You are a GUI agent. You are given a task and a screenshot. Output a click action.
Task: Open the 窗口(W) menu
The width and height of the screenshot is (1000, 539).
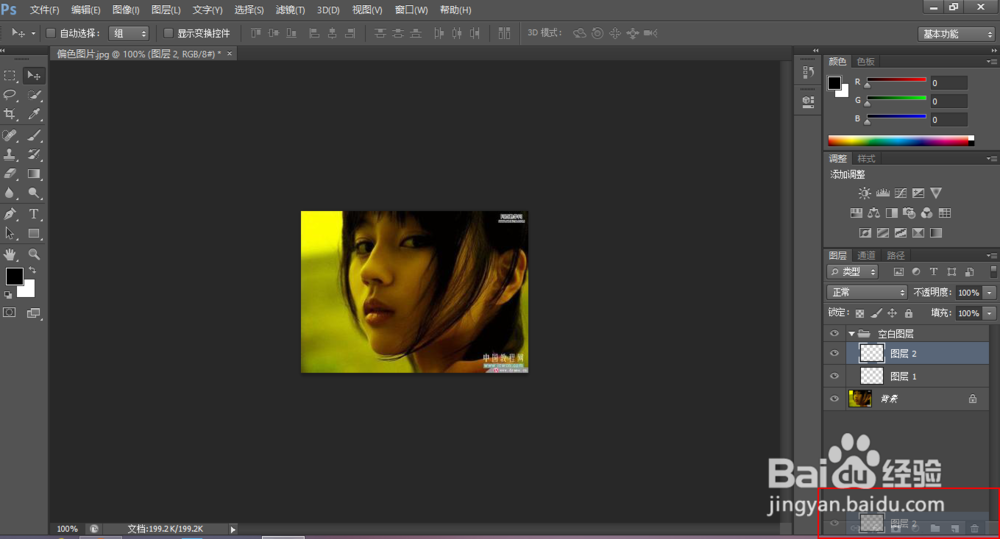[x=411, y=10]
